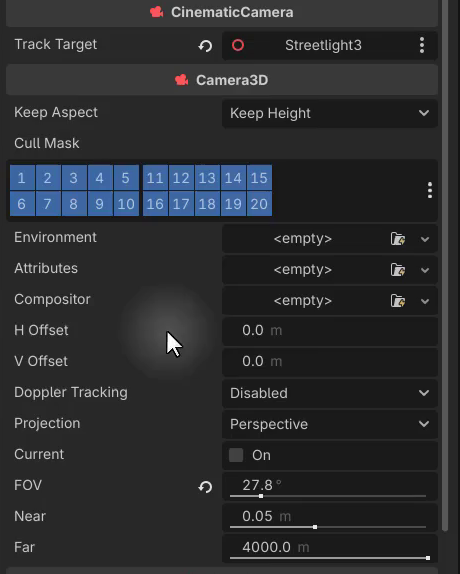
Task: Reset the FOV value to default
Action: pyautogui.click(x=205, y=487)
